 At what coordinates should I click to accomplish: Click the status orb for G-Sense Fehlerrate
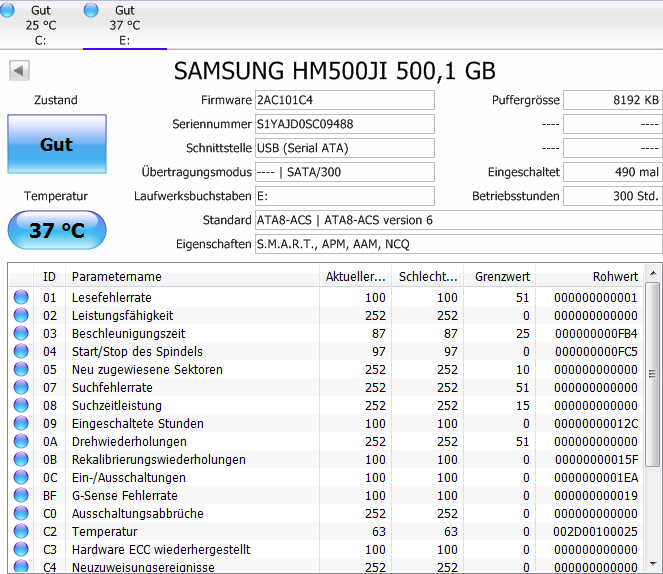pos(21,495)
